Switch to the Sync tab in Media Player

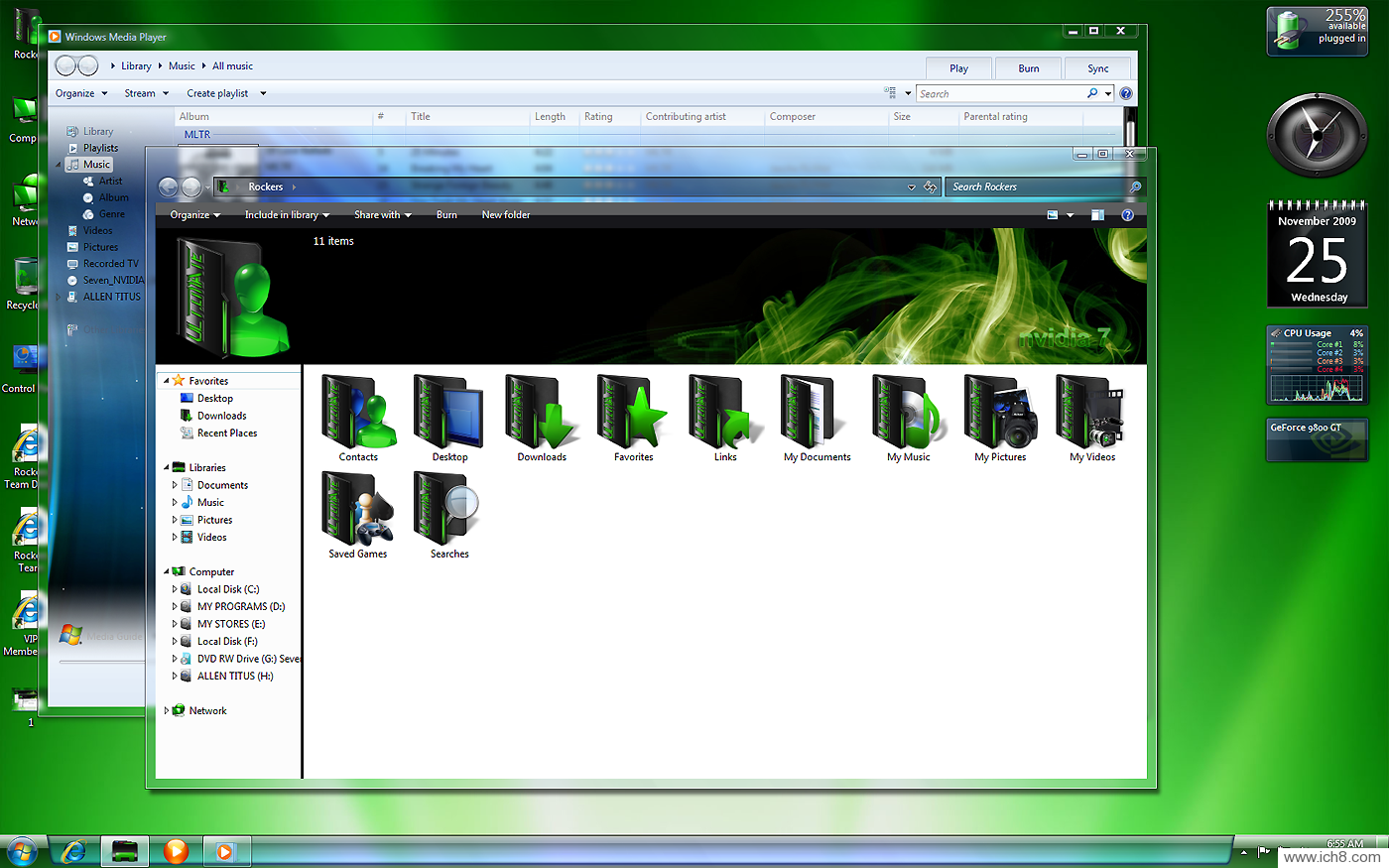pyautogui.click(x=1098, y=68)
